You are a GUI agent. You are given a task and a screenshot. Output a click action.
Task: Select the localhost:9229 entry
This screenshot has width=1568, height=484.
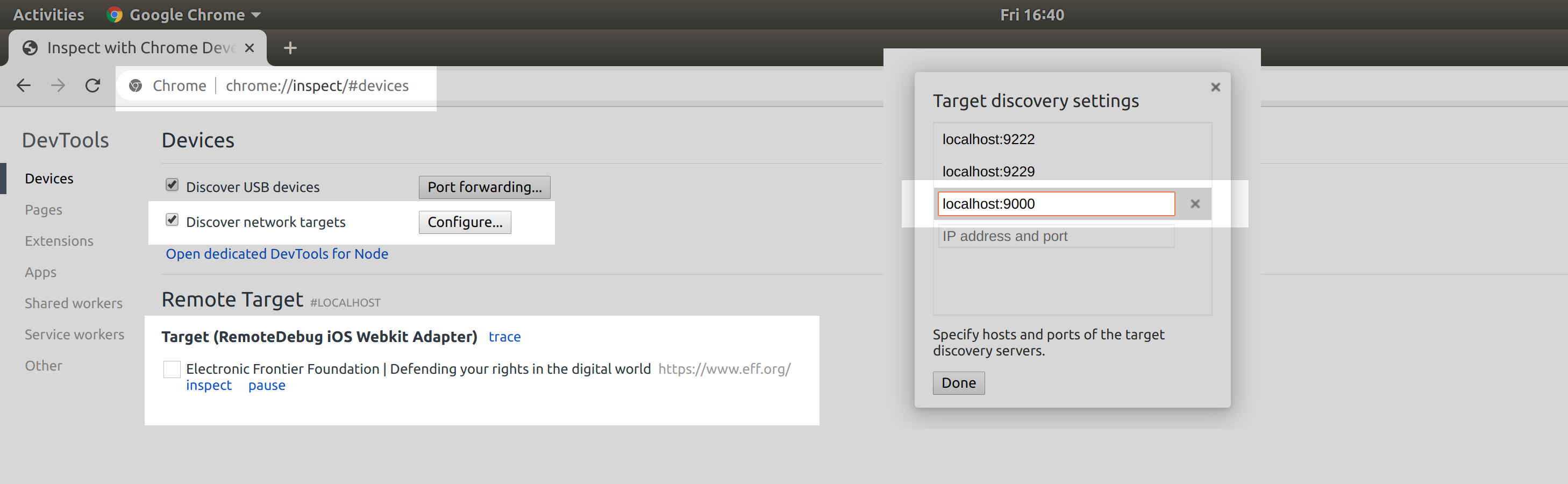(x=988, y=172)
